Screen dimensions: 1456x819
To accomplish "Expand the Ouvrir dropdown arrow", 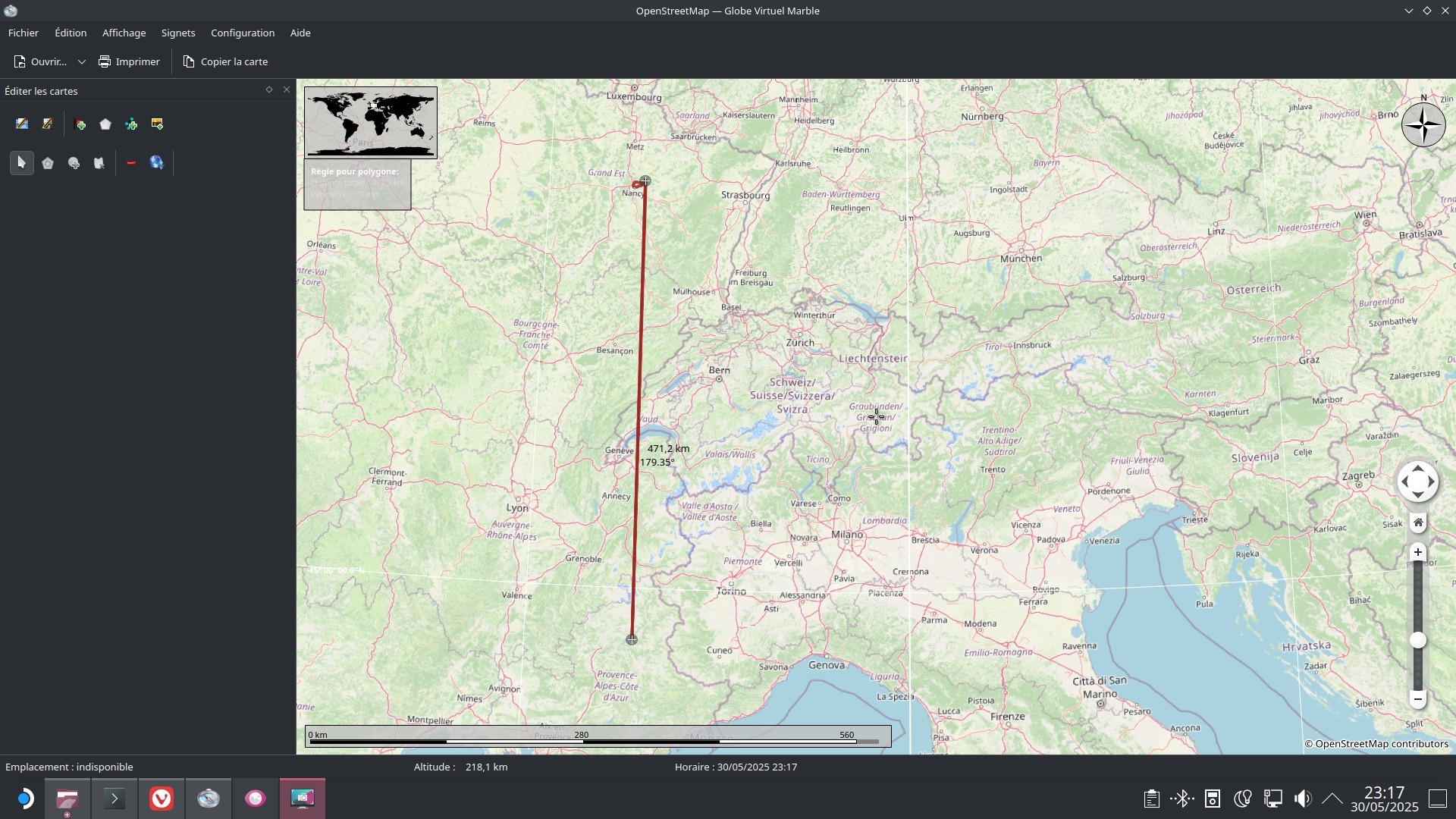I will point(81,61).
